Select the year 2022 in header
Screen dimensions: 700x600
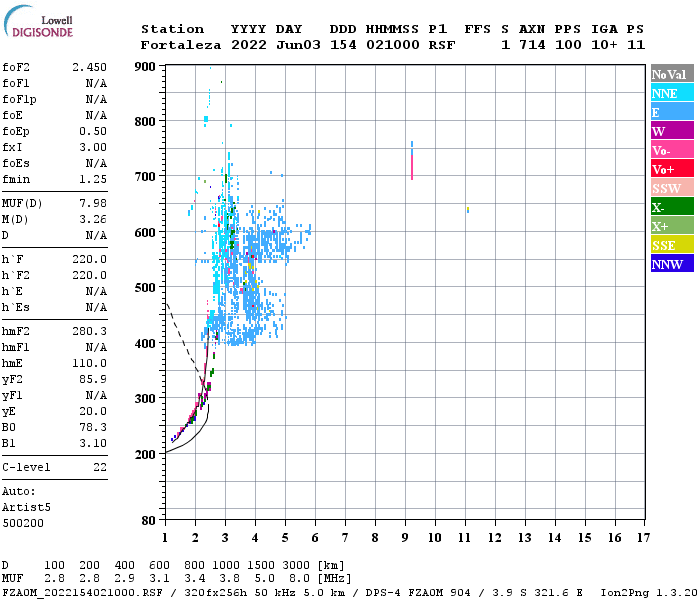click(x=249, y=45)
